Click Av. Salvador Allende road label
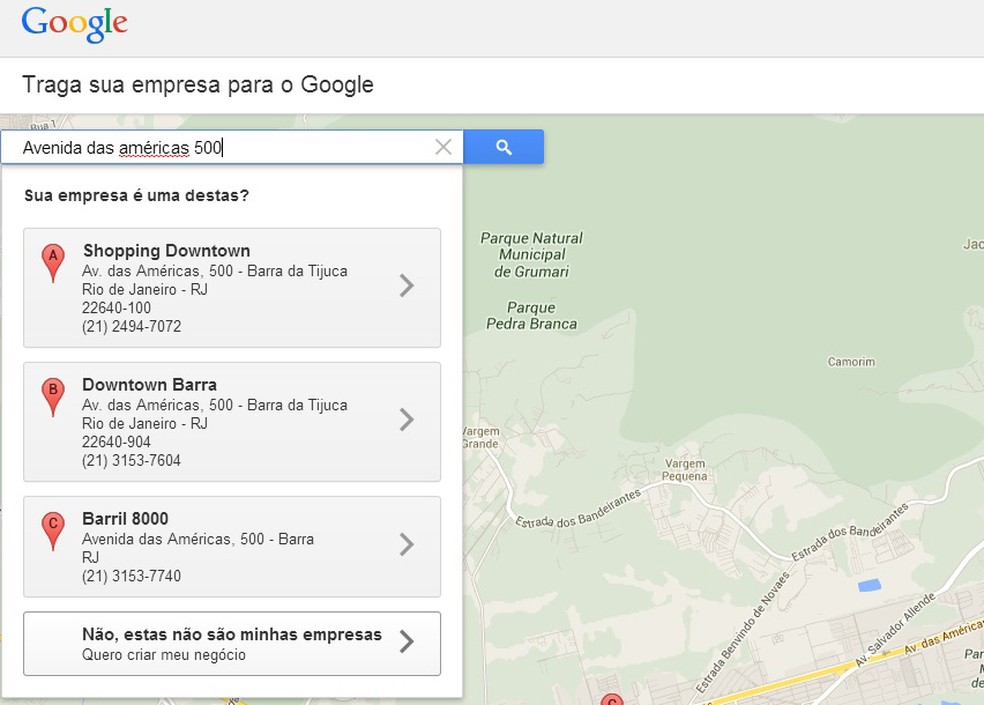 tap(896, 630)
